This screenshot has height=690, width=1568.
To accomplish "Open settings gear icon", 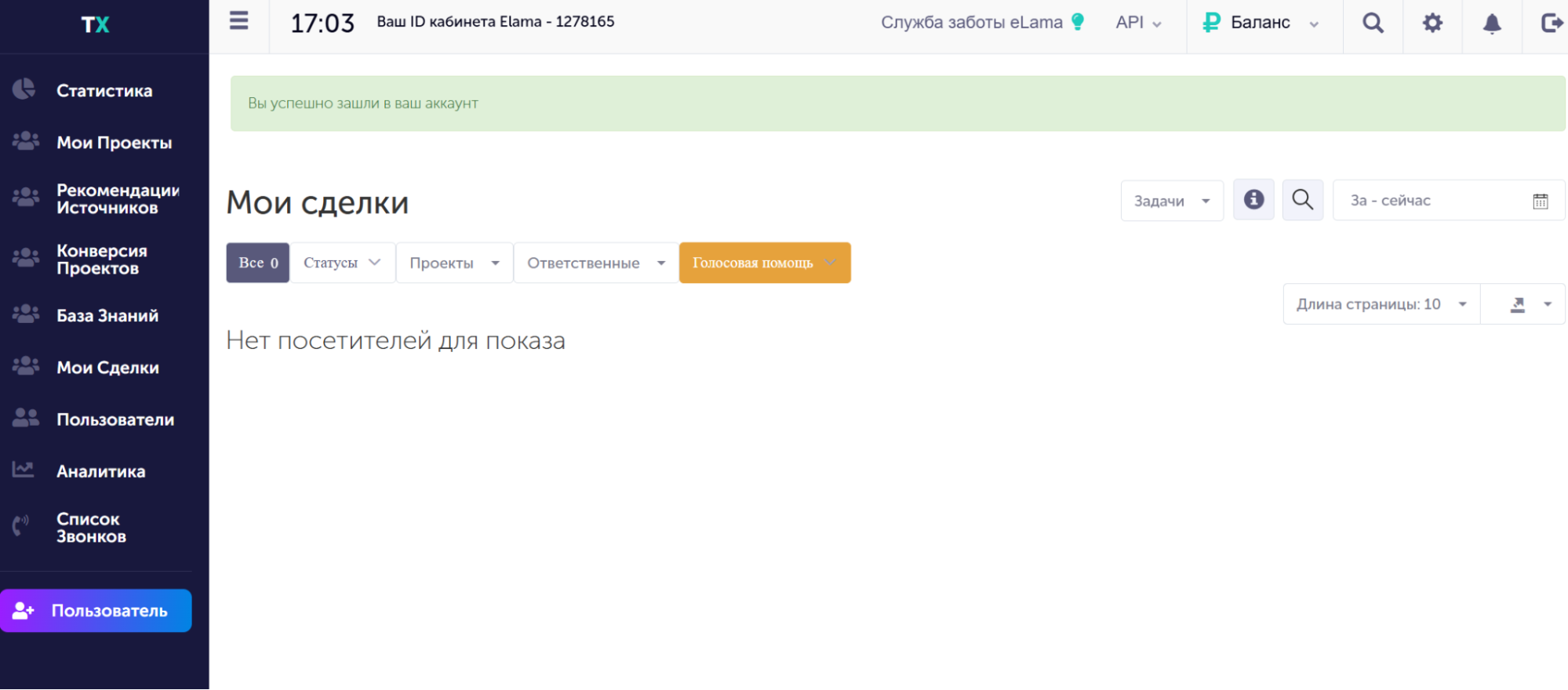I will tap(1432, 23).
